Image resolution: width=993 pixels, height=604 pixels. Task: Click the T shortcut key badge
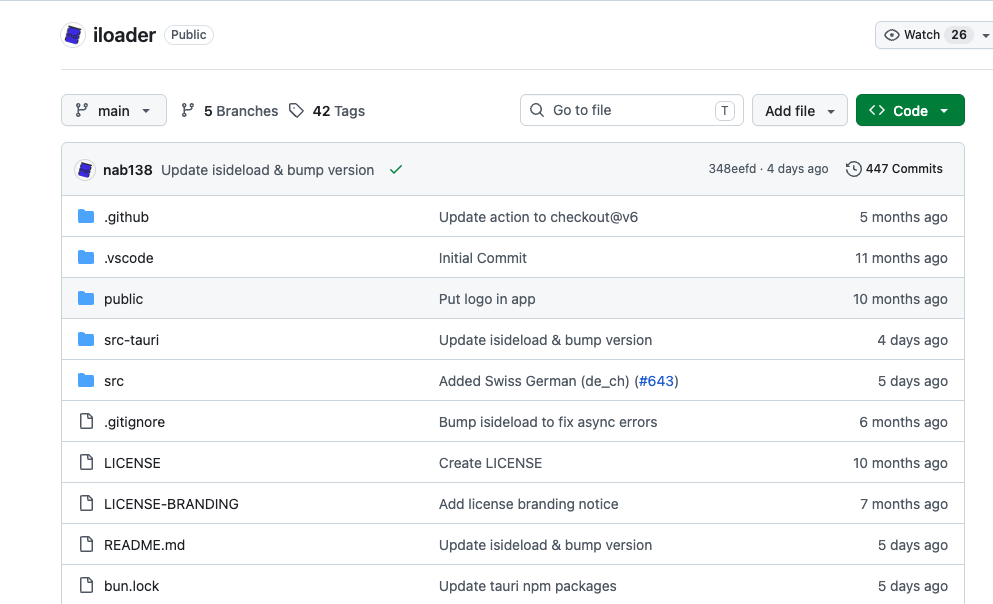click(724, 110)
